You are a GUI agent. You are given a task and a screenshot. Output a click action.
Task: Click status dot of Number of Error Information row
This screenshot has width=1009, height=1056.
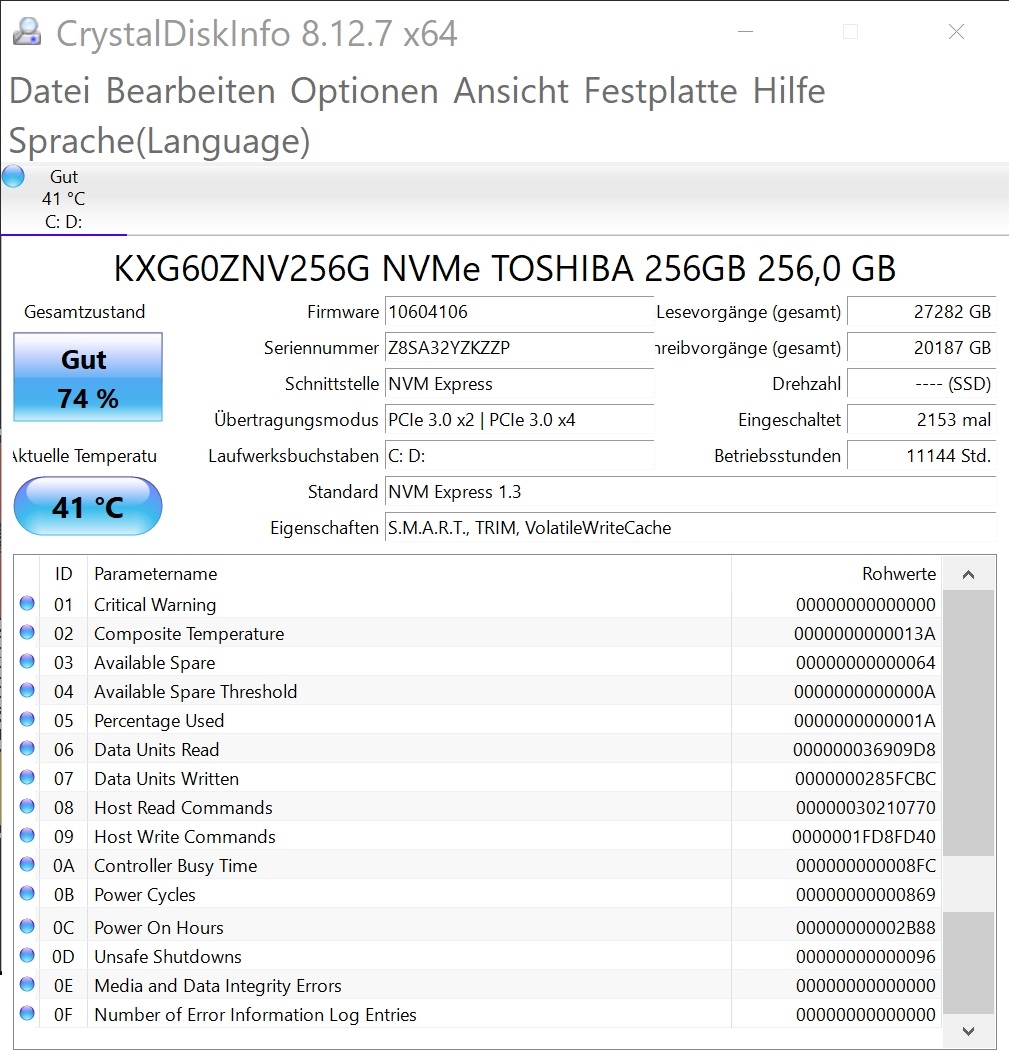pos(27,1013)
